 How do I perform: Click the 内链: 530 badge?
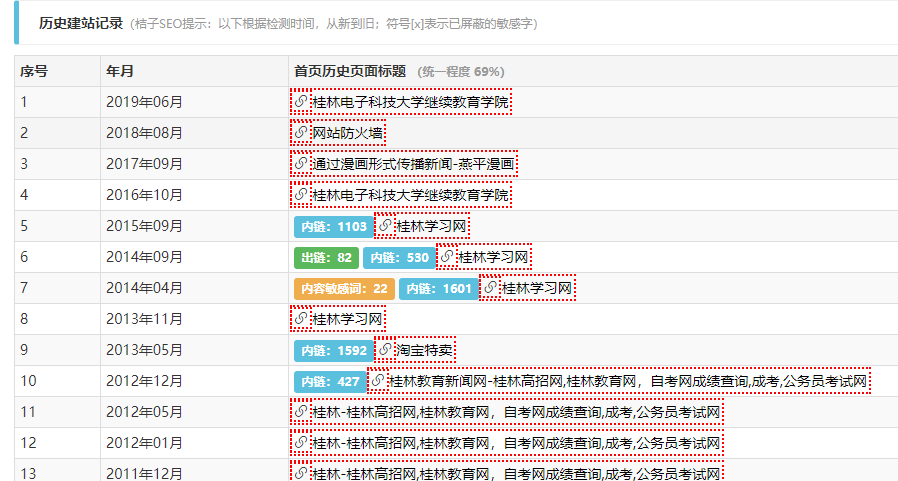pos(398,258)
